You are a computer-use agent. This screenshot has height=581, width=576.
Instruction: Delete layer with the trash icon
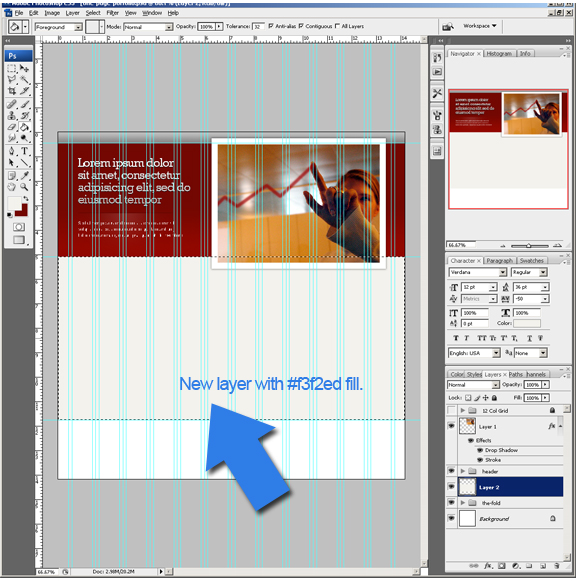pyautogui.click(x=556, y=566)
